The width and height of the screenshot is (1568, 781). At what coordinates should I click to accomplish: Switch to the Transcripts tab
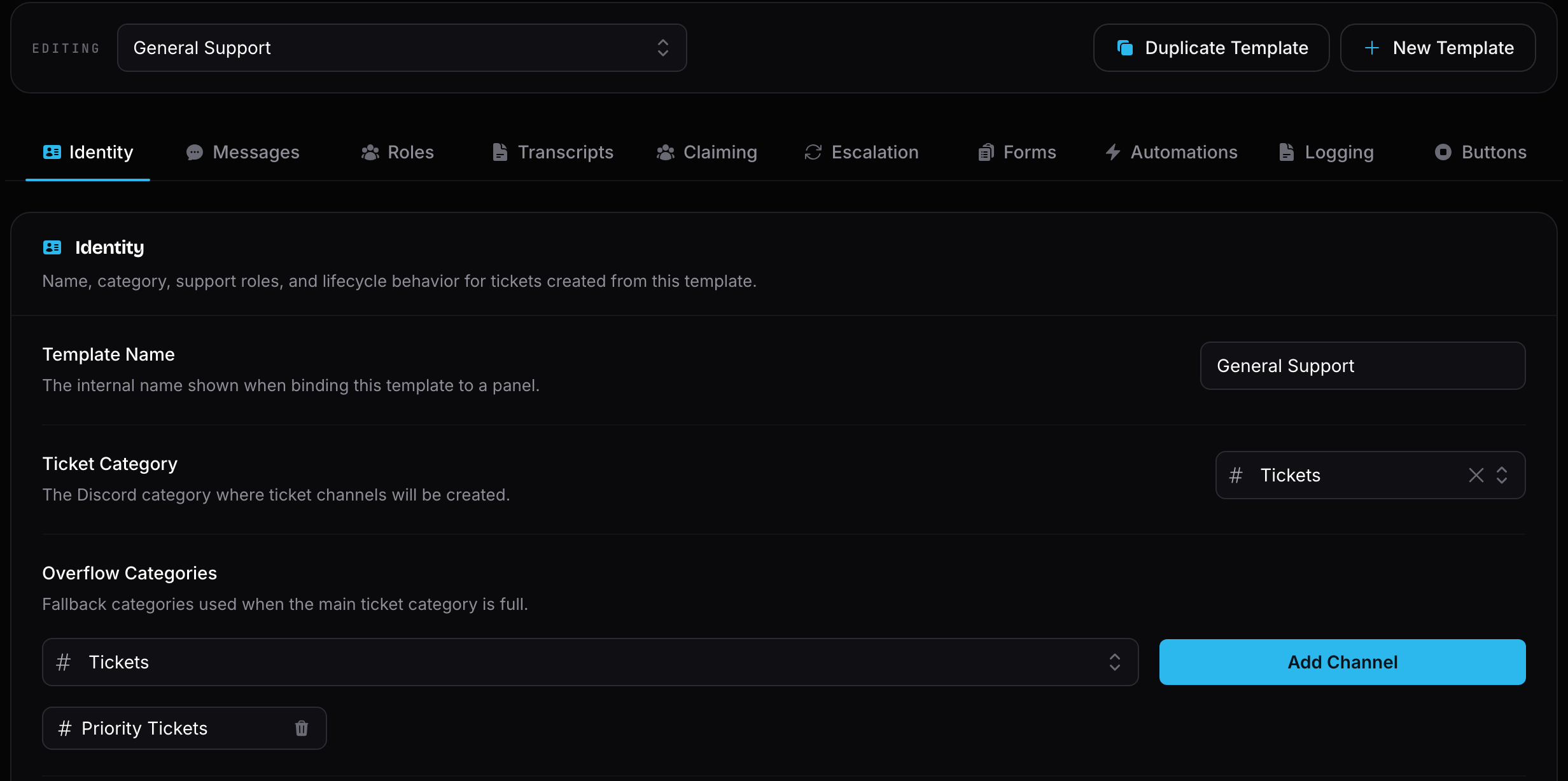click(553, 153)
